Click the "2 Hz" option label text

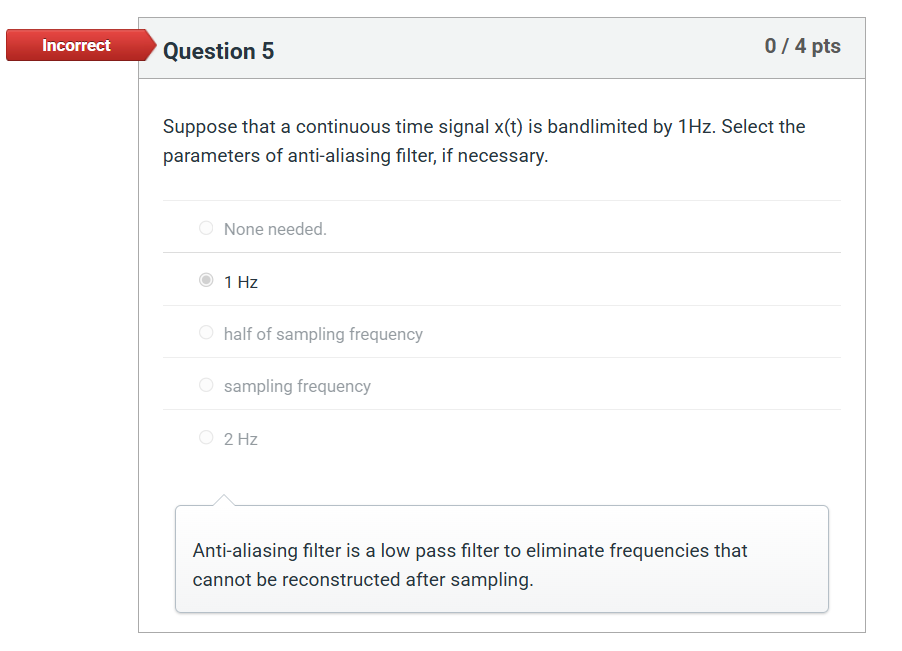tap(240, 438)
